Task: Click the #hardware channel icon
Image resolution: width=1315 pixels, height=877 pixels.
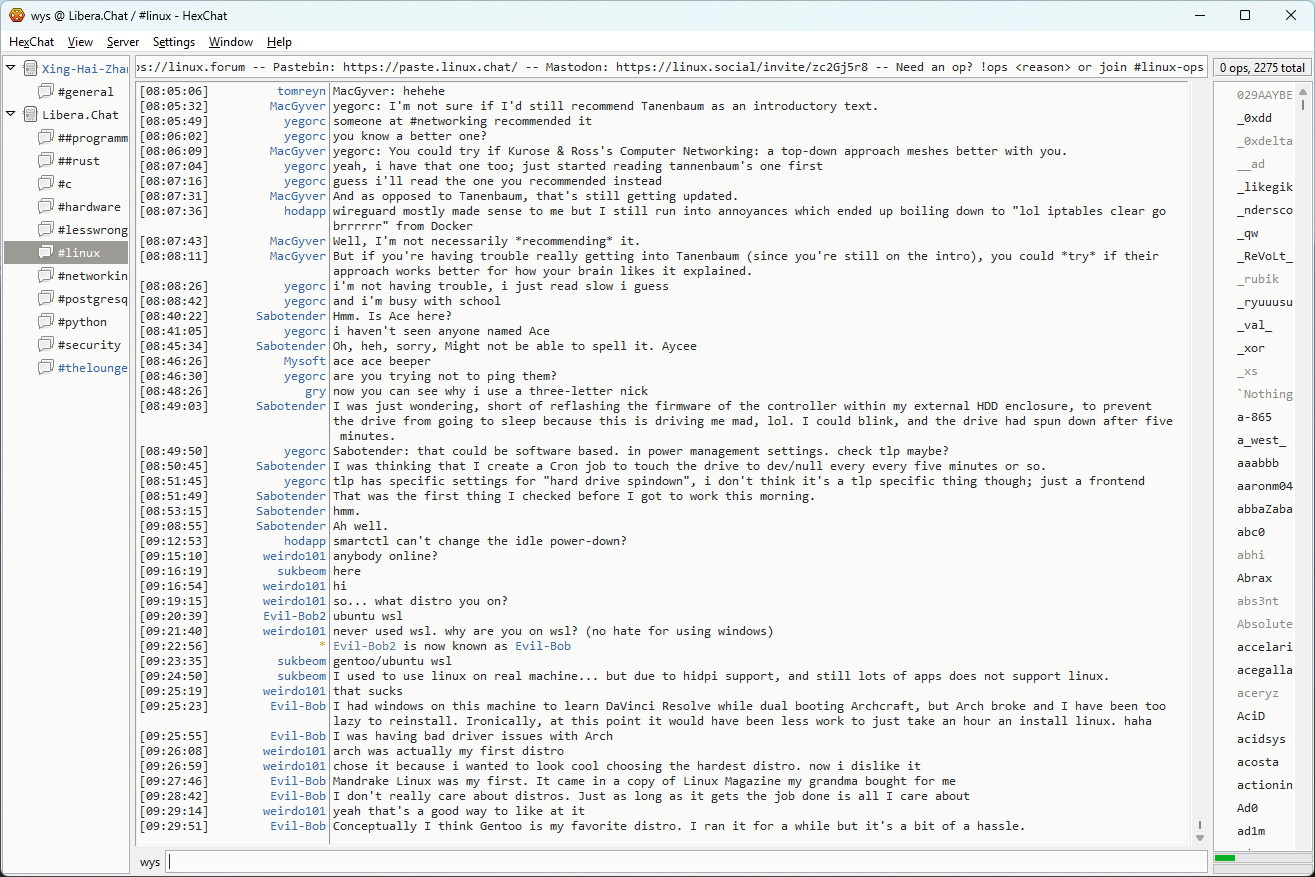Action: [x=46, y=207]
